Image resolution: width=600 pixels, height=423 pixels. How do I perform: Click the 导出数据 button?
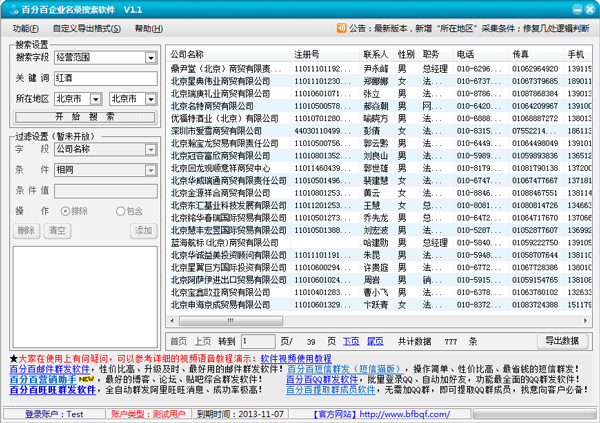[561, 341]
